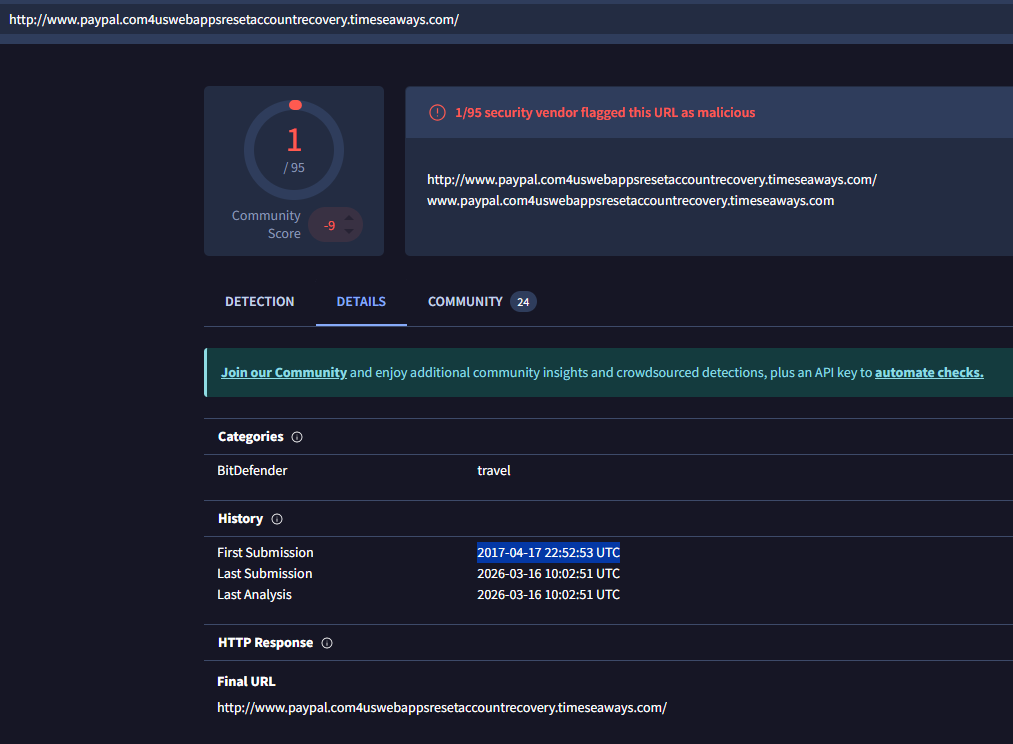This screenshot has width=1013, height=744.
Task: Click the info icon next to Categories
Action: [297, 437]
